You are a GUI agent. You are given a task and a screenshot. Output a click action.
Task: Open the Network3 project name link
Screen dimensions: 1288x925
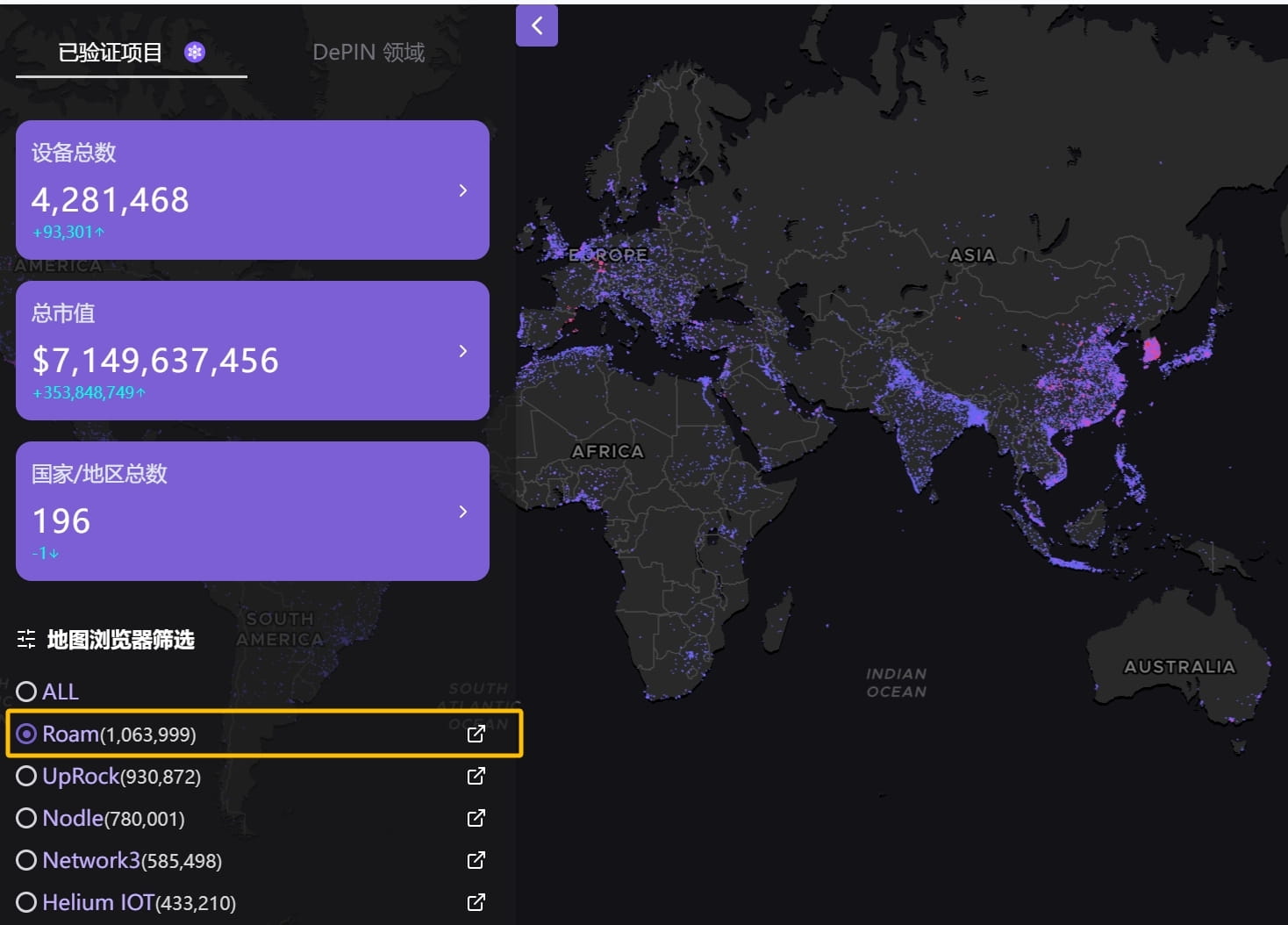(91, 860)
